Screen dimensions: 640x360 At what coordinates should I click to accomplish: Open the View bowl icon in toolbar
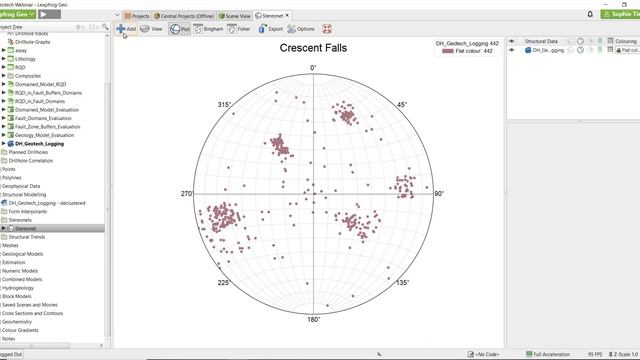[x=144, y=29]
